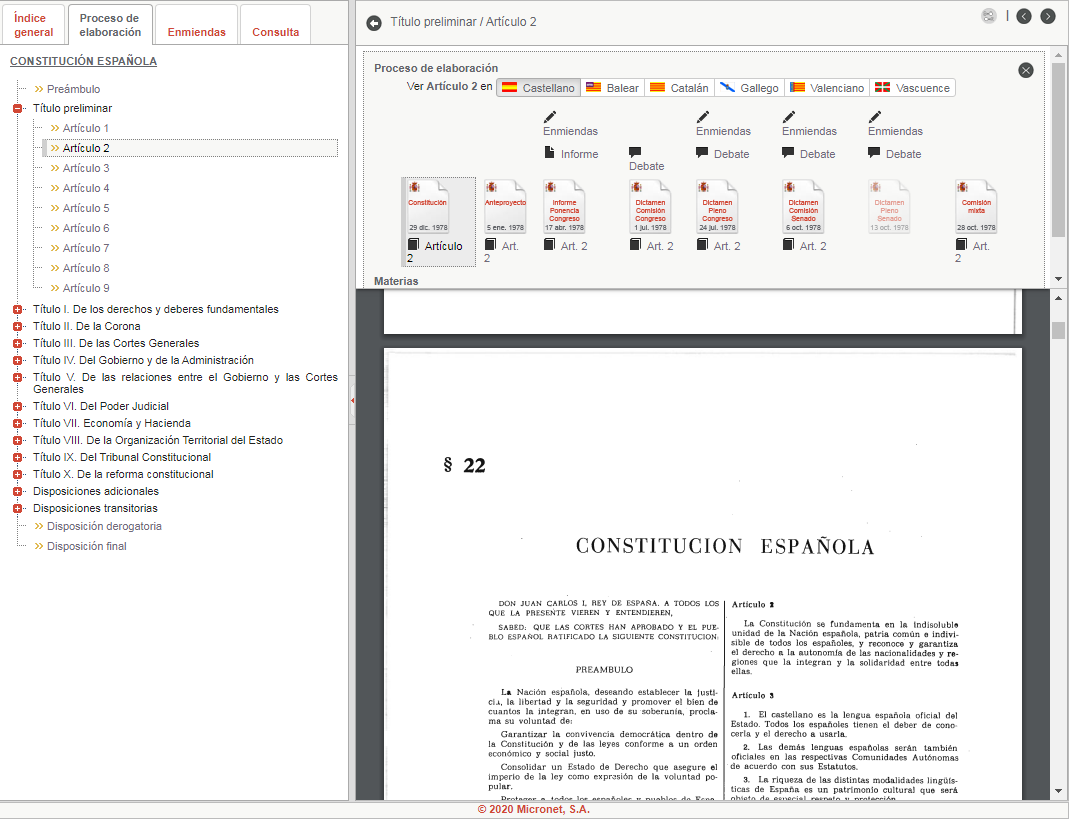Screen dimensions: 1069x819
Task: Go to the next article arrow
Action: [1048, 16]
